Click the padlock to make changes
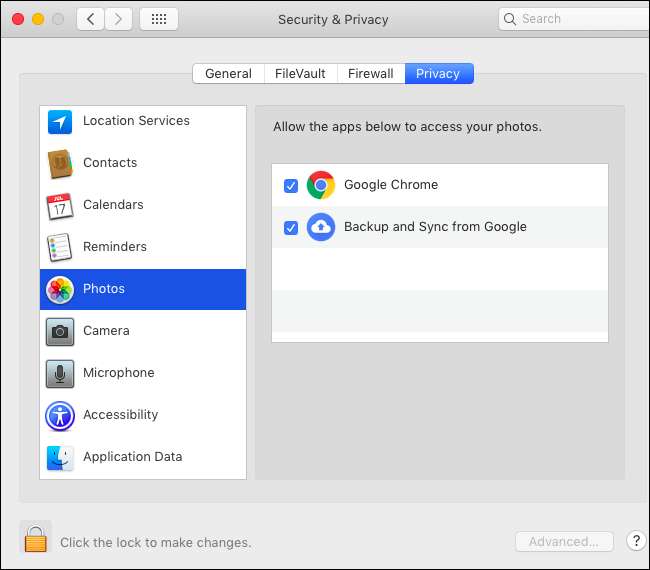 click(x=35, y=539)
